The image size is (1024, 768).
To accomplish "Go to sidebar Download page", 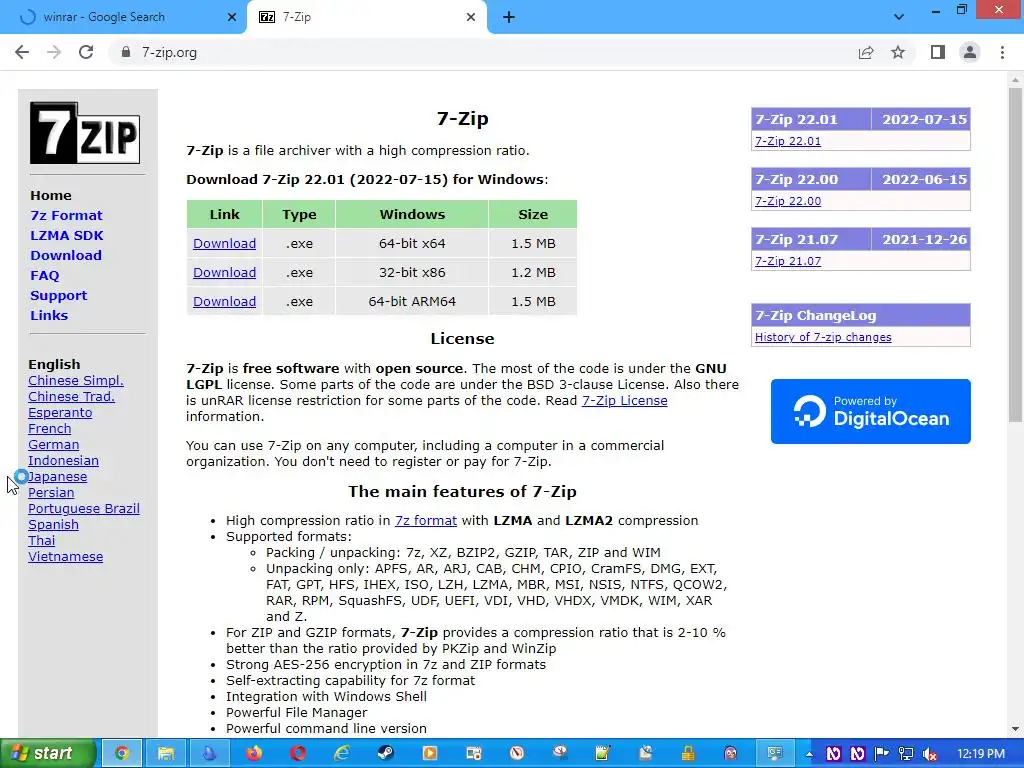I will coord(66,255).
